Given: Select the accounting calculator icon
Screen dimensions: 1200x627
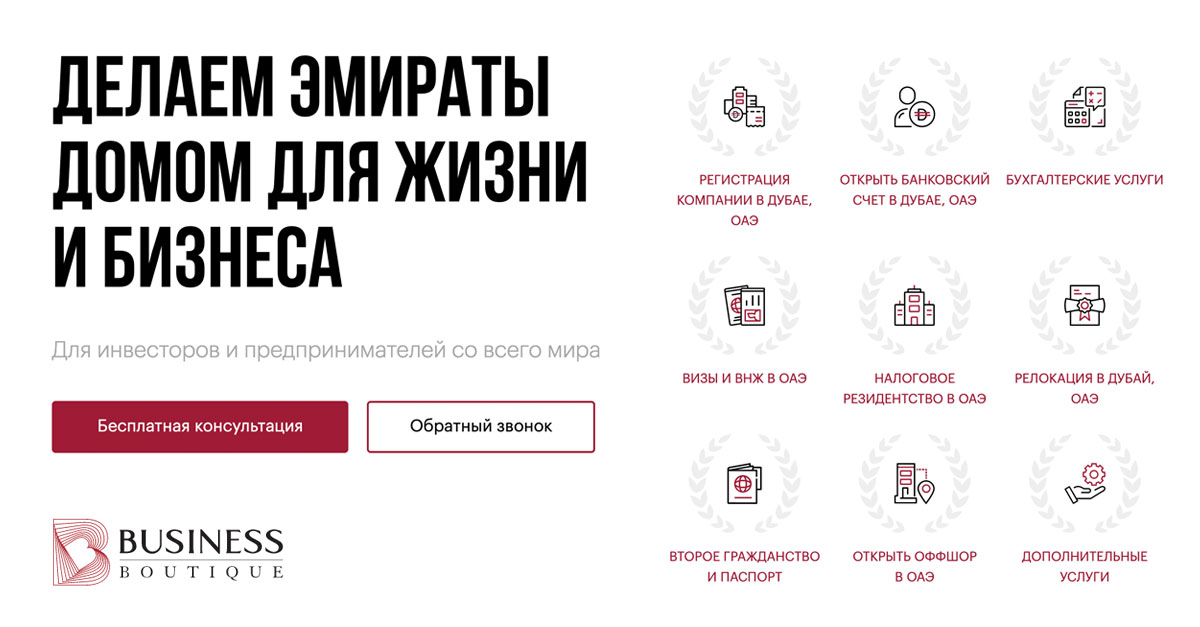Looking at the screenshot, I should click(1085, 107).
